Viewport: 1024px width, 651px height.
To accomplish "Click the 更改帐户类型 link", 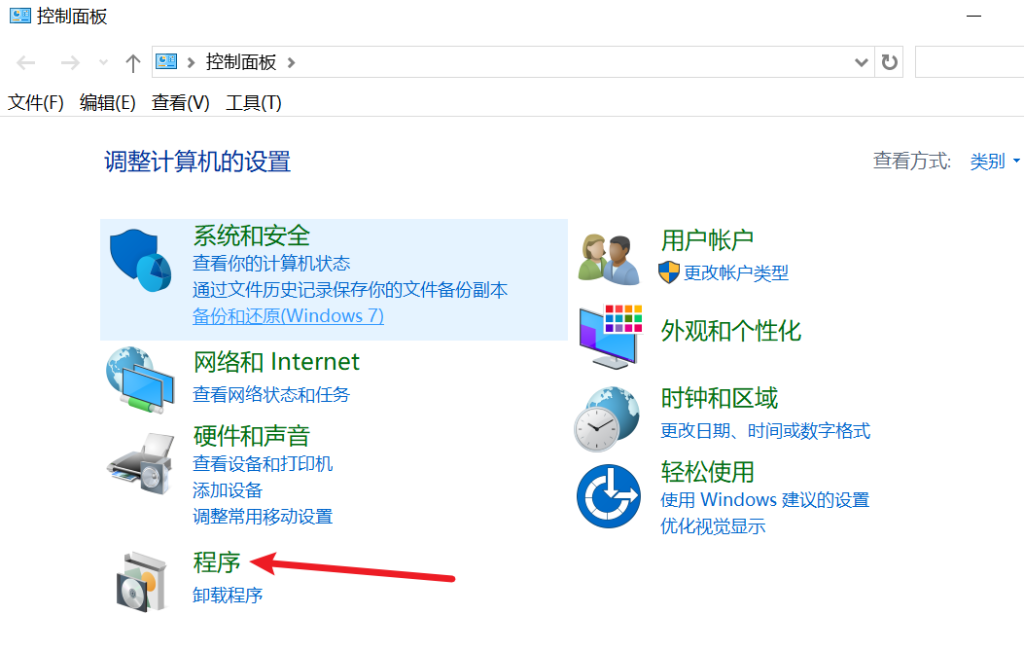I will (736, 272).
